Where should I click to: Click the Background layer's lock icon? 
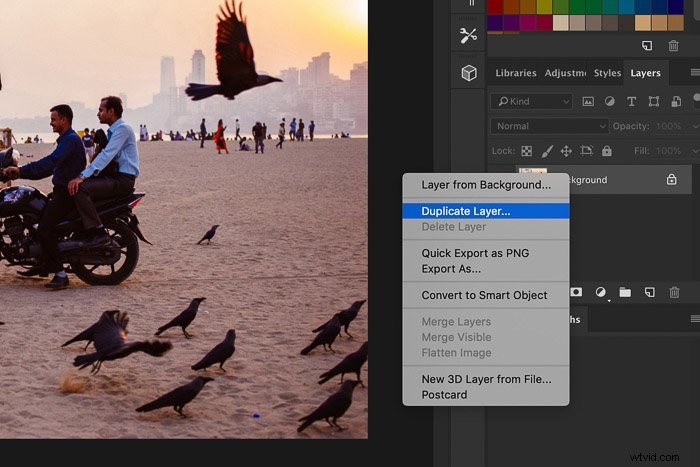[671, 179]
